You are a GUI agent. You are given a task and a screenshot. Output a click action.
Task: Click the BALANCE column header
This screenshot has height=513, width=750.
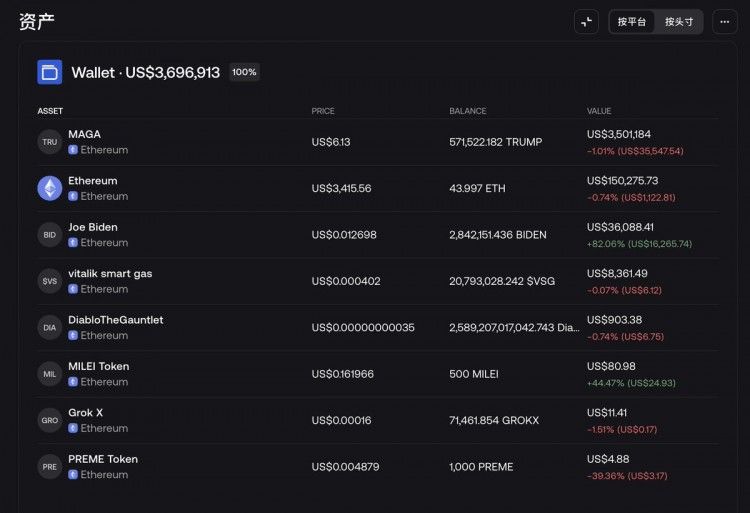click(x=468, y=111)
